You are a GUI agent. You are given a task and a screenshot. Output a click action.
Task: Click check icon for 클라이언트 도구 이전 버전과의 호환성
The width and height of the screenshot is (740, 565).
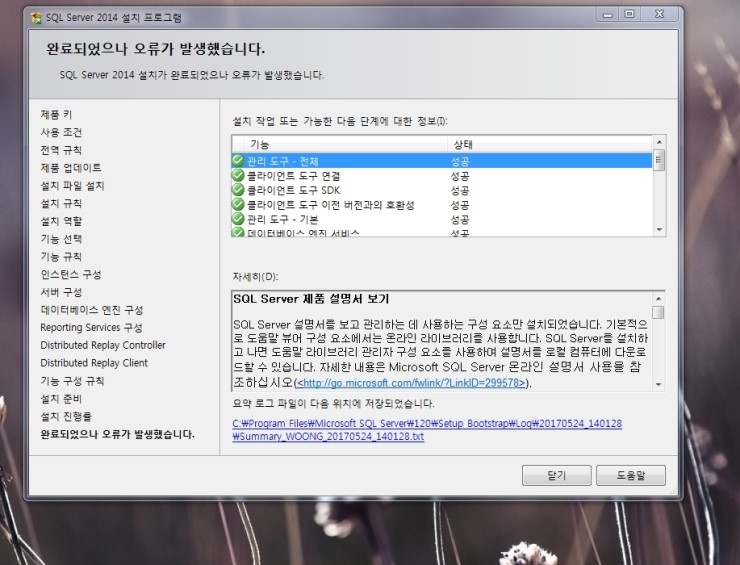(238, 204)
